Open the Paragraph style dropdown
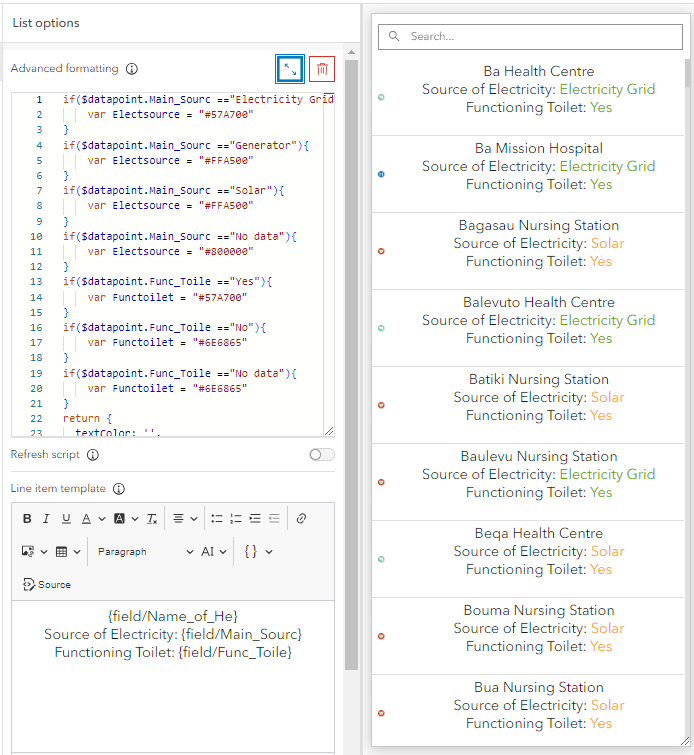Image resolution: width=694 pixels, height=755 pixels. pyautogui.click(x=145, y=552)
